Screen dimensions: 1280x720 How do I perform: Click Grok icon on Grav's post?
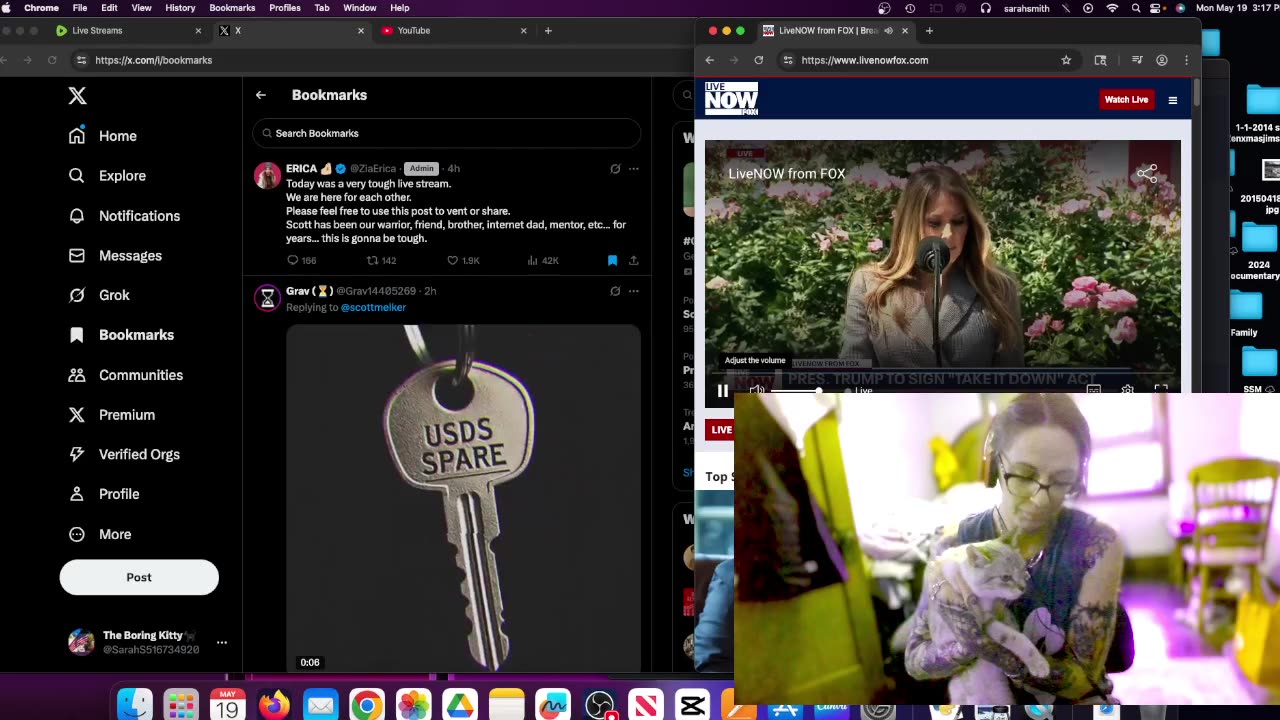(615, 291)
